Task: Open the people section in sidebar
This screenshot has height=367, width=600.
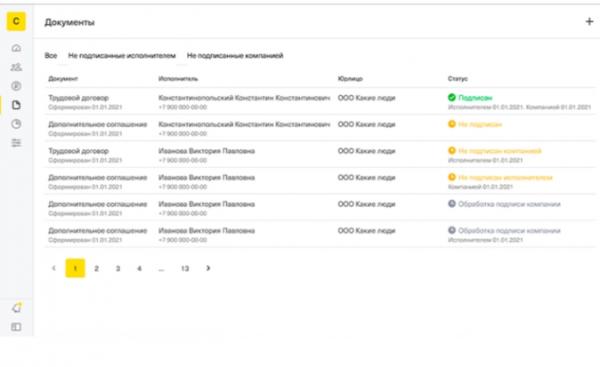Action: [16, 67]
